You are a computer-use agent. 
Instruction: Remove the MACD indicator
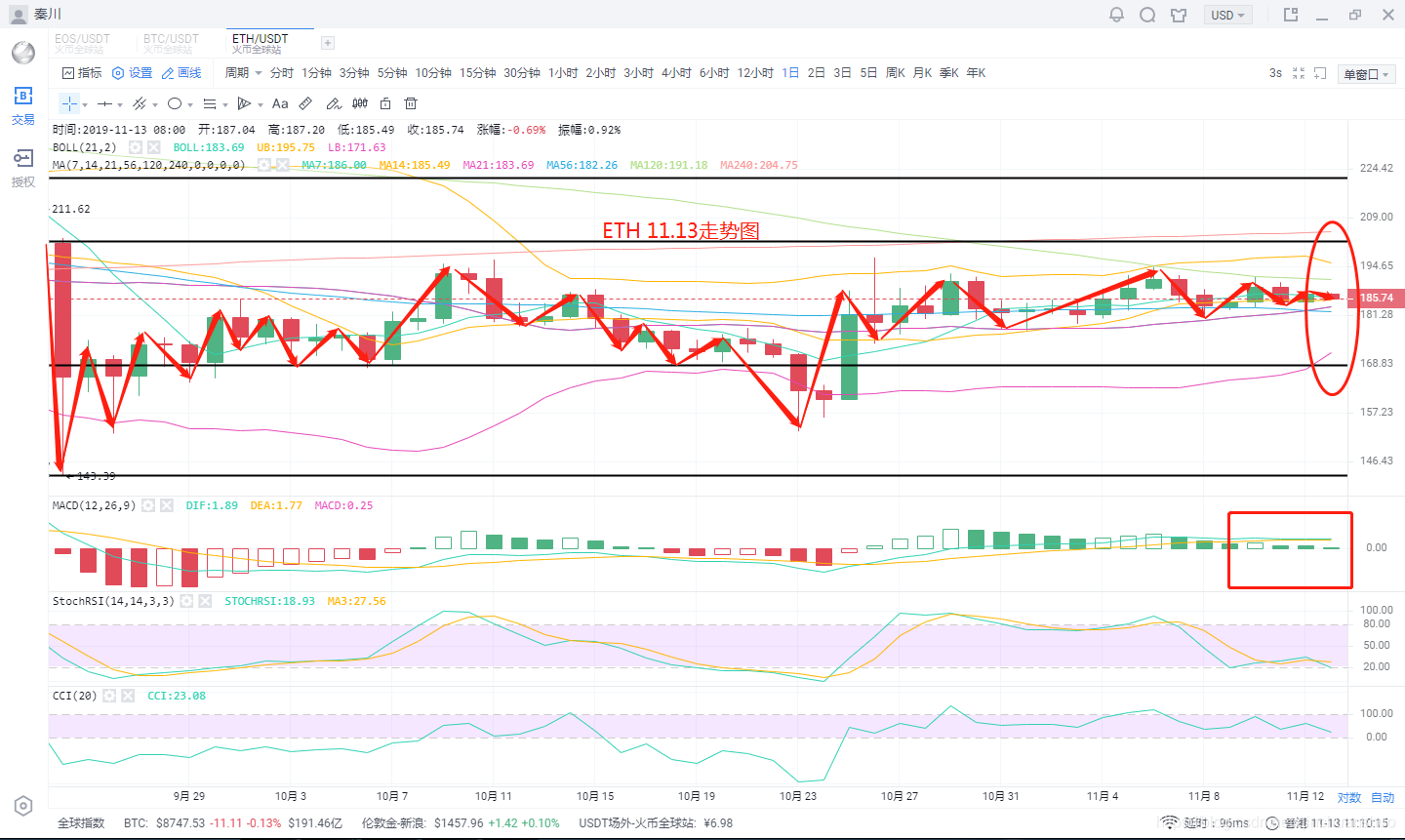[x=167, y=505]
